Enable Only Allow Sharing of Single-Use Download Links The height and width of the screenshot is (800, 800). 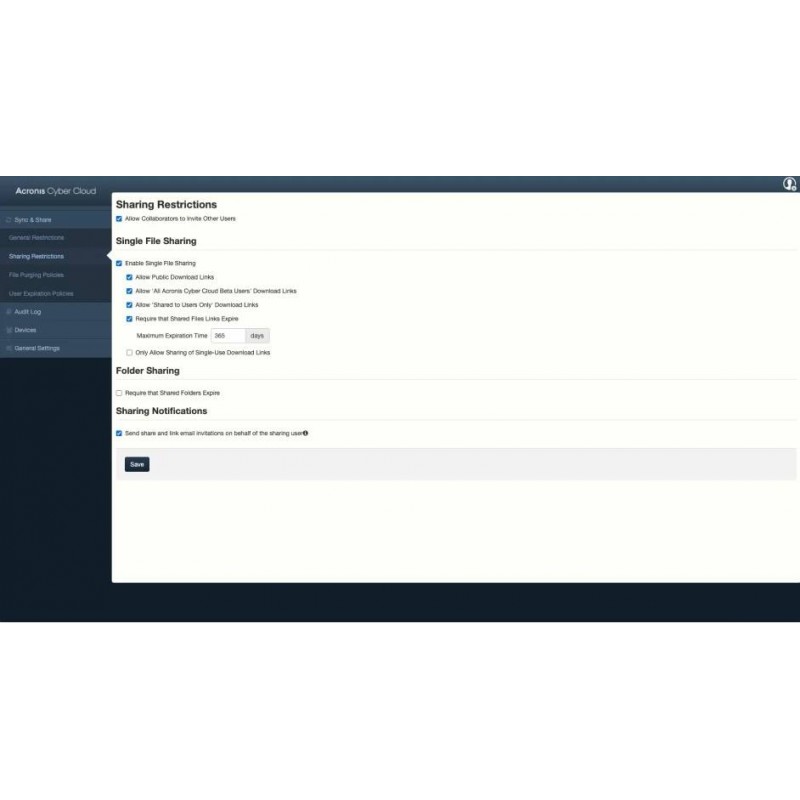129,353
